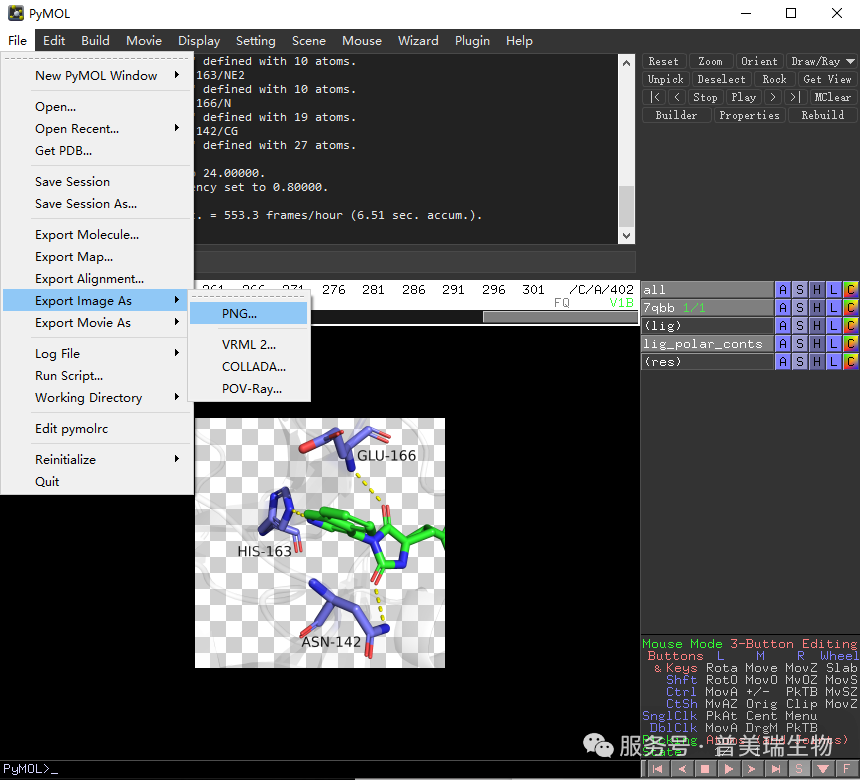Click the pink square stop icon
The width and height of the screenshot is (860, 780).
[705, 769]
